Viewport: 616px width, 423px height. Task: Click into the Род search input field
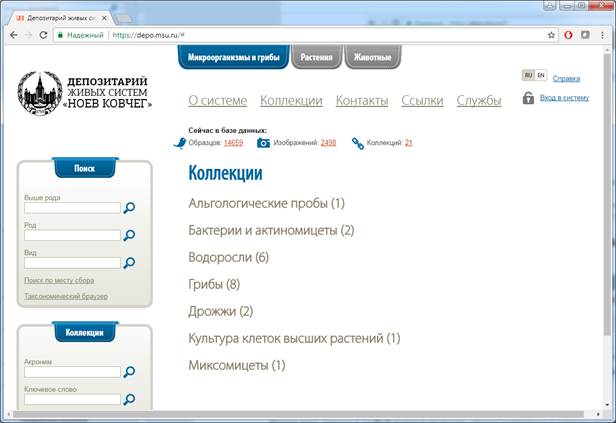[x=72, y=236]
